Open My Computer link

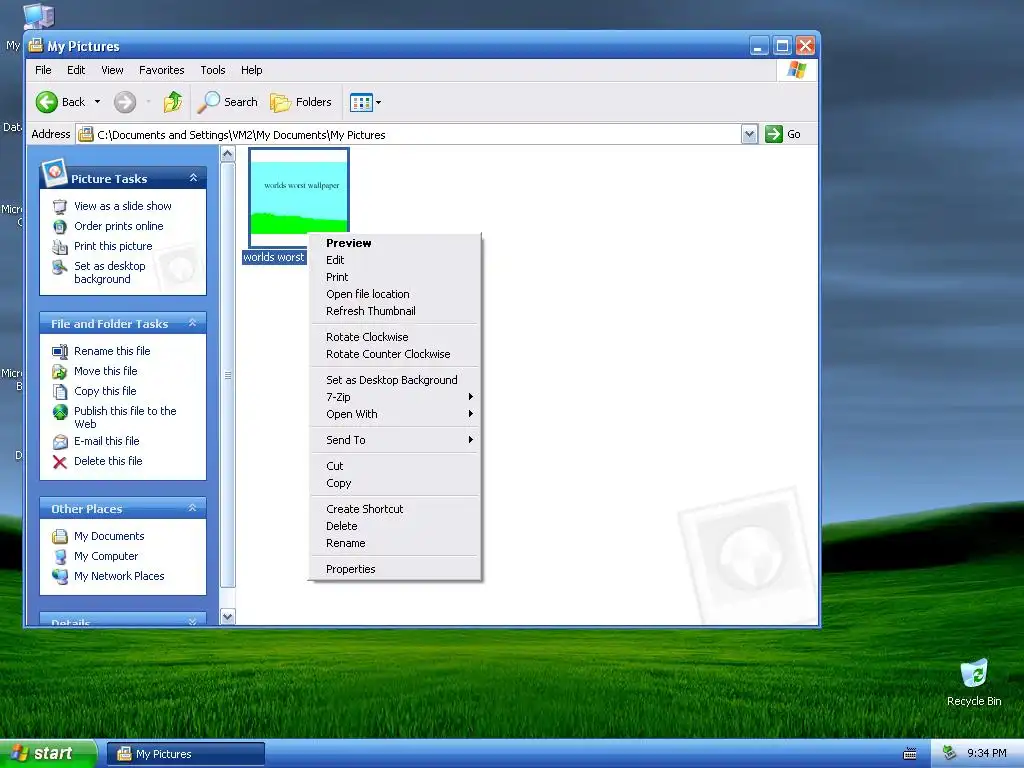106,556
